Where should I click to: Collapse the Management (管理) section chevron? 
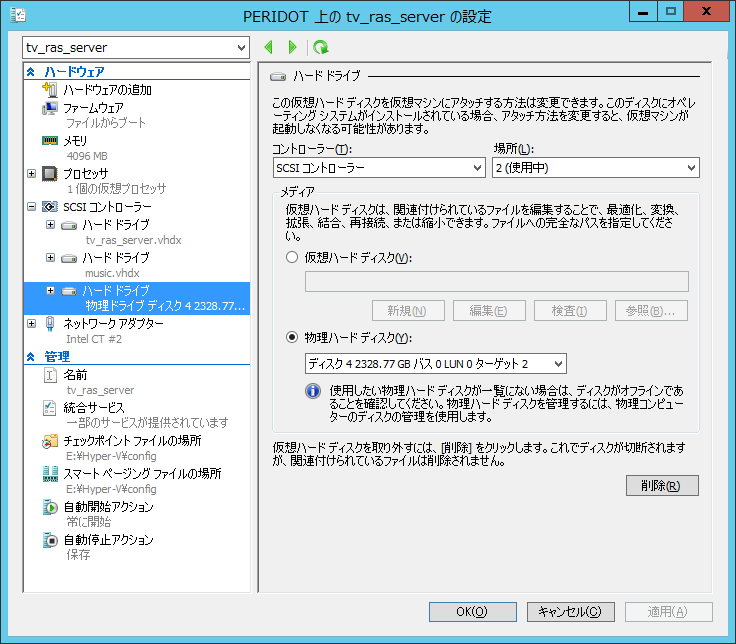tap(31, 357)
